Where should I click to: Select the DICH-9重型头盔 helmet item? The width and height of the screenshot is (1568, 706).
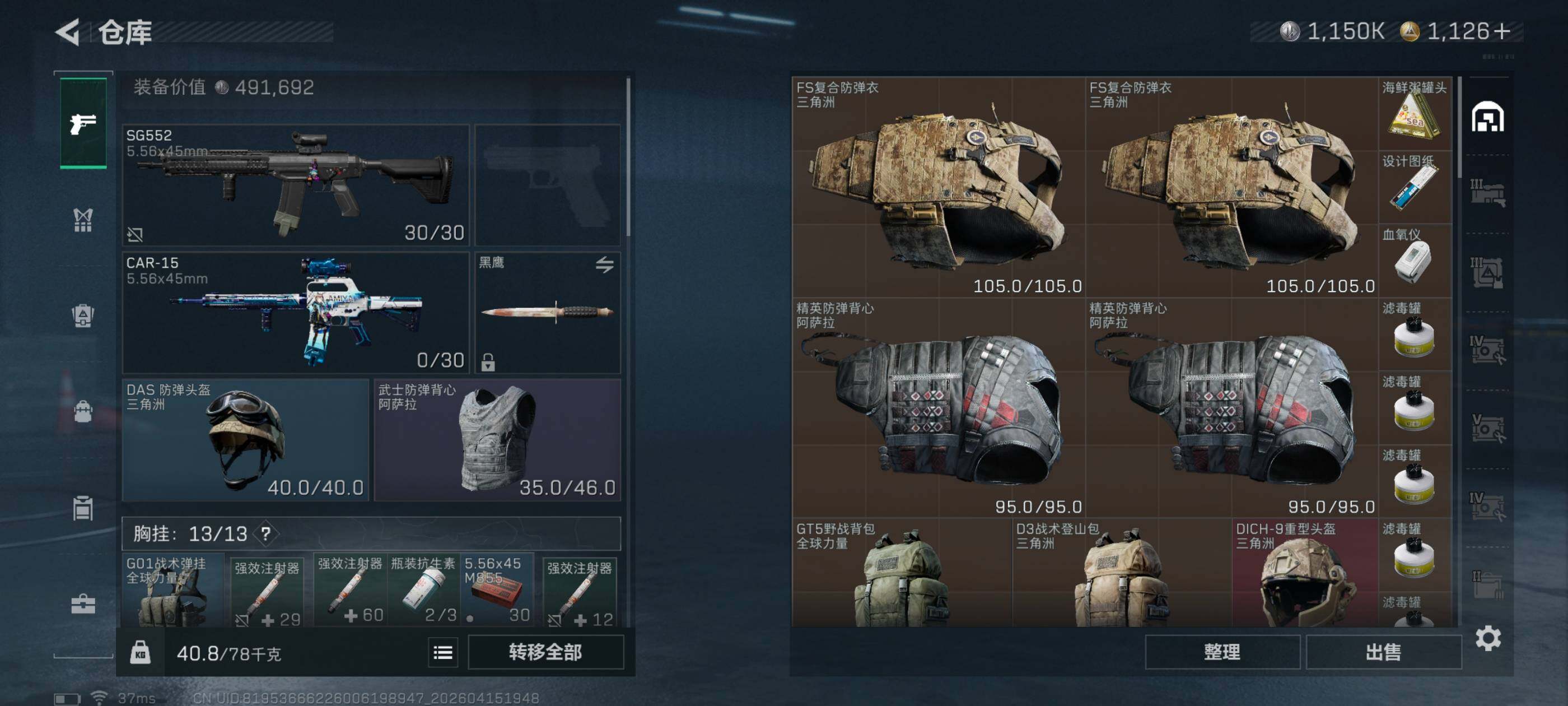pos(1305,573)
